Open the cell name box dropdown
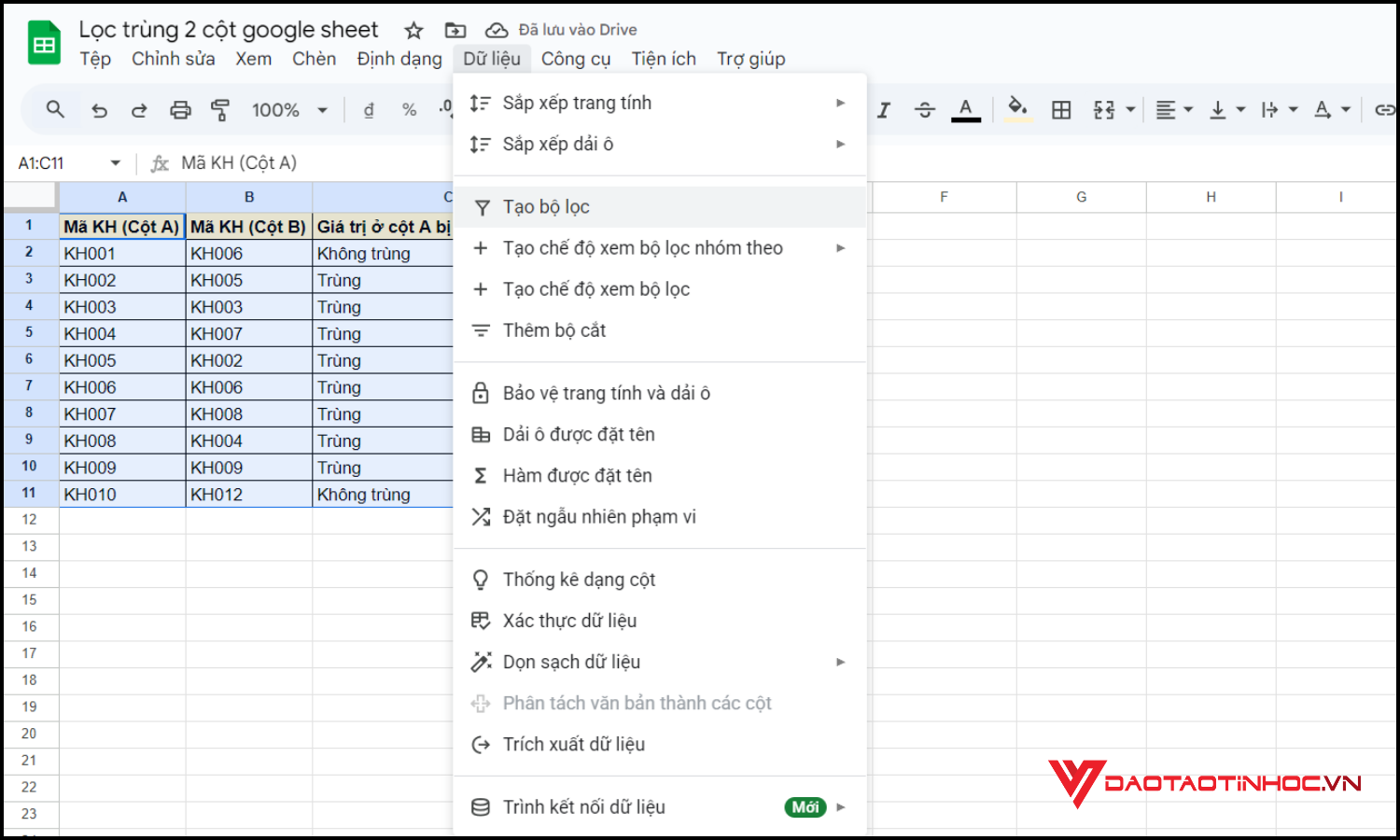1400x840 pixels. (116, 161)
